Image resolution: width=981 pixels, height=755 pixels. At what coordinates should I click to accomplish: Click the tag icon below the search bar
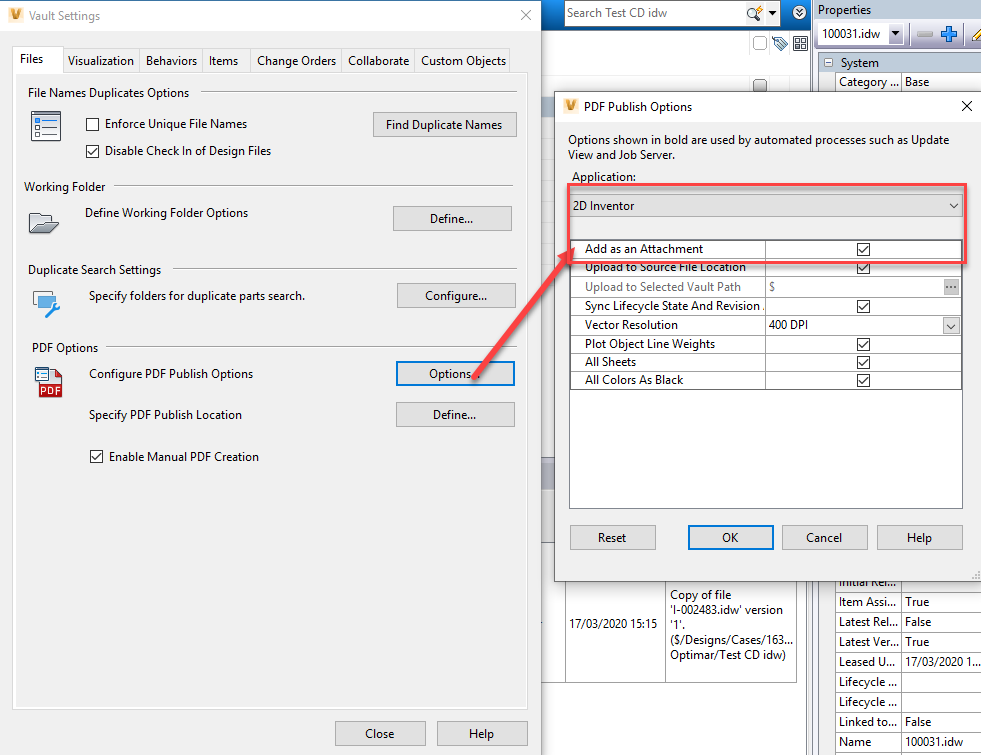pyautogui.click(x=778, y=42)
